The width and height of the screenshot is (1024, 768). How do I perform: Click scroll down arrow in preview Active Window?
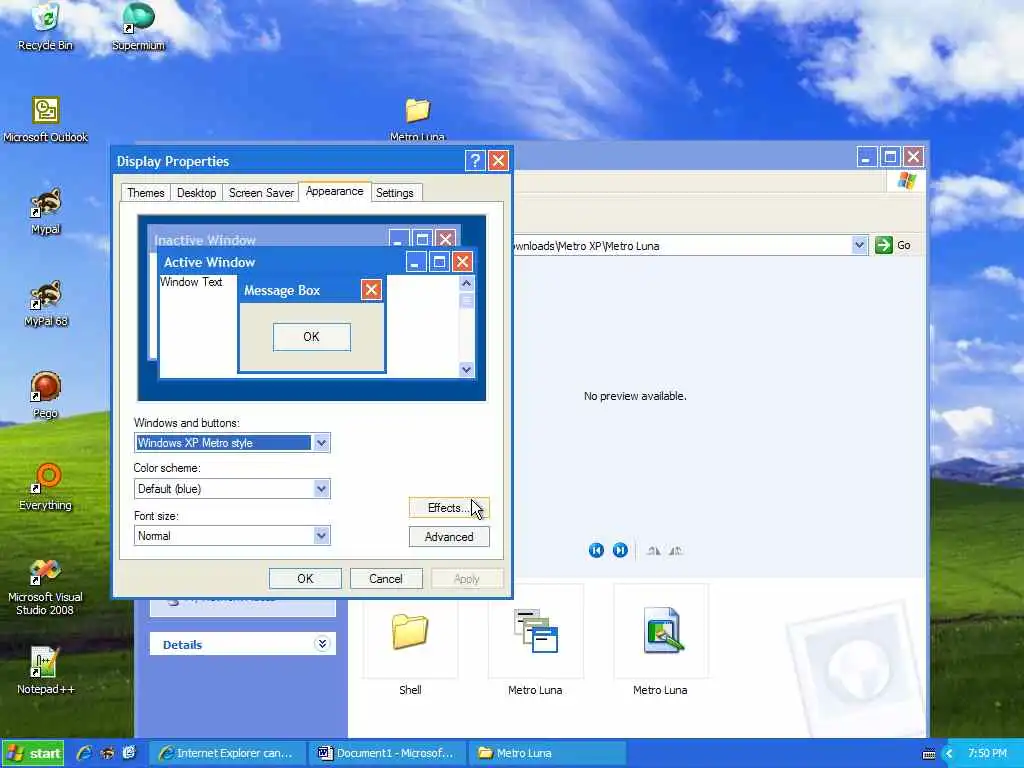pos(466,370)
